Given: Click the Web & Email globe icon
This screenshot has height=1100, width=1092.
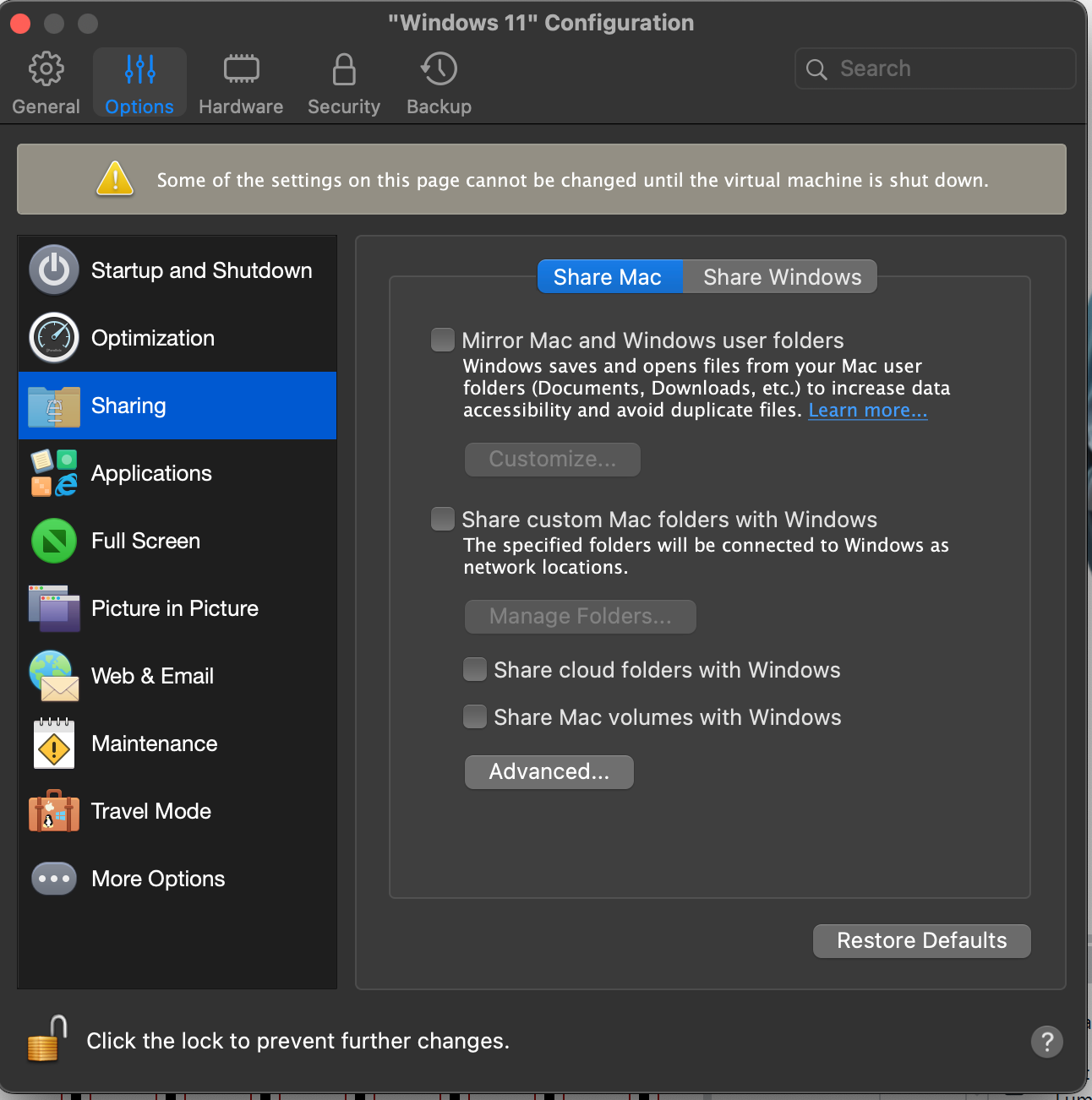Looking at the screenshot, I should click(54, 676).
